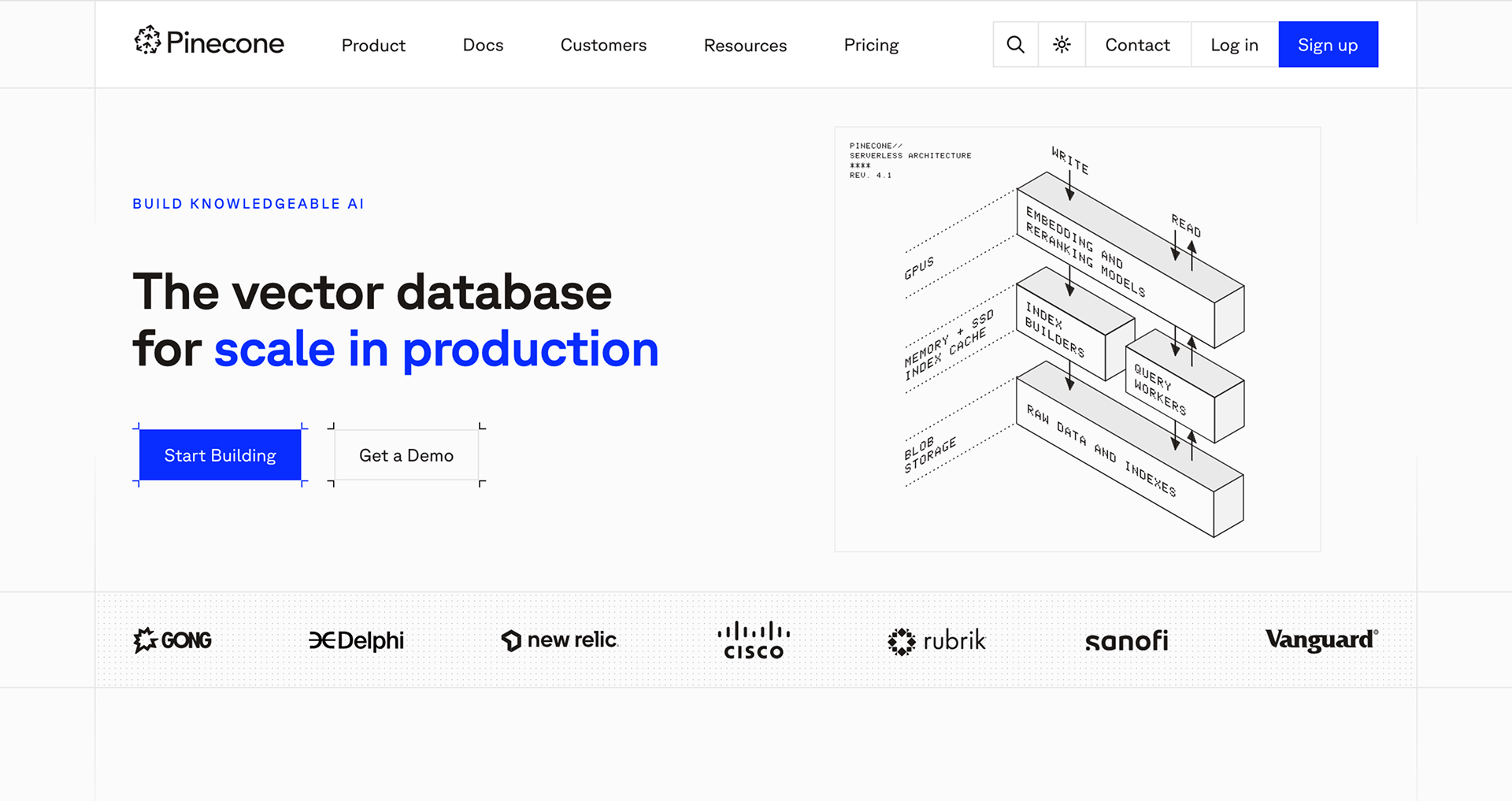Viewport: 1512px width, 801px height.
Task: Open the Contact link
Action: pyautogui.click(x=1138, y=45)
